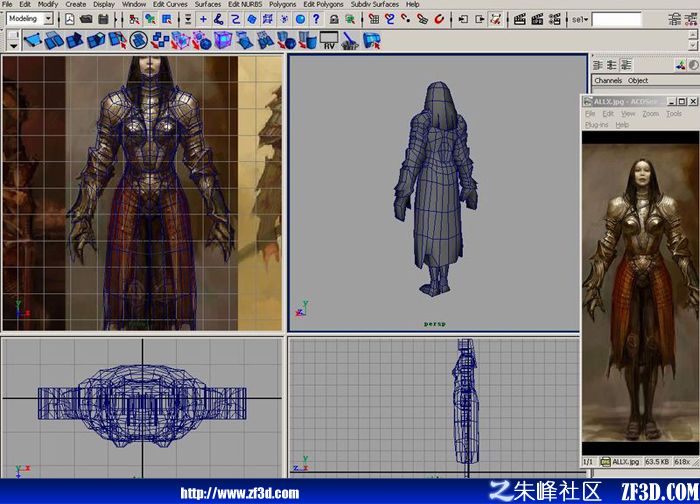Viewport: 700px width, 504px height.
Task: Click shelf scroll down arrow
Action: (692, 46)
